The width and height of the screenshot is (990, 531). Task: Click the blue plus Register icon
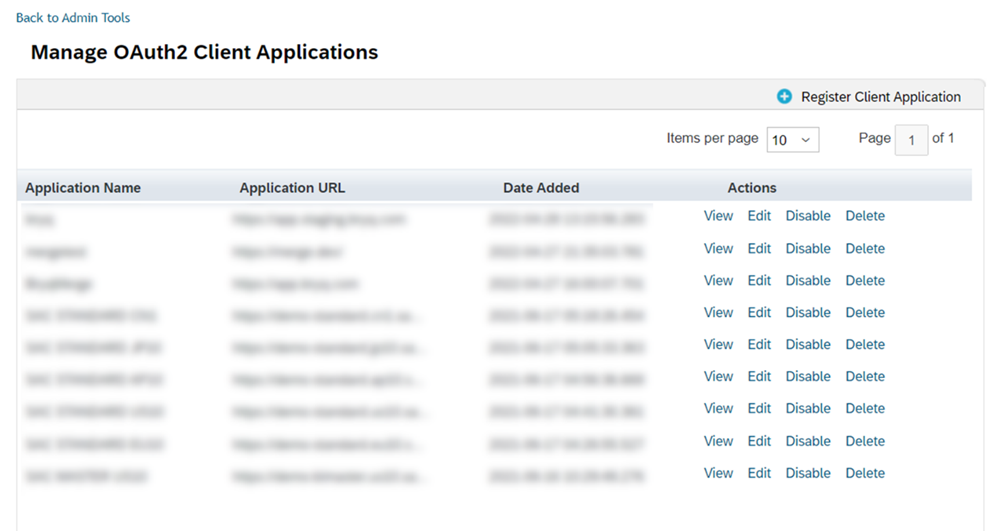pos(785,97)
